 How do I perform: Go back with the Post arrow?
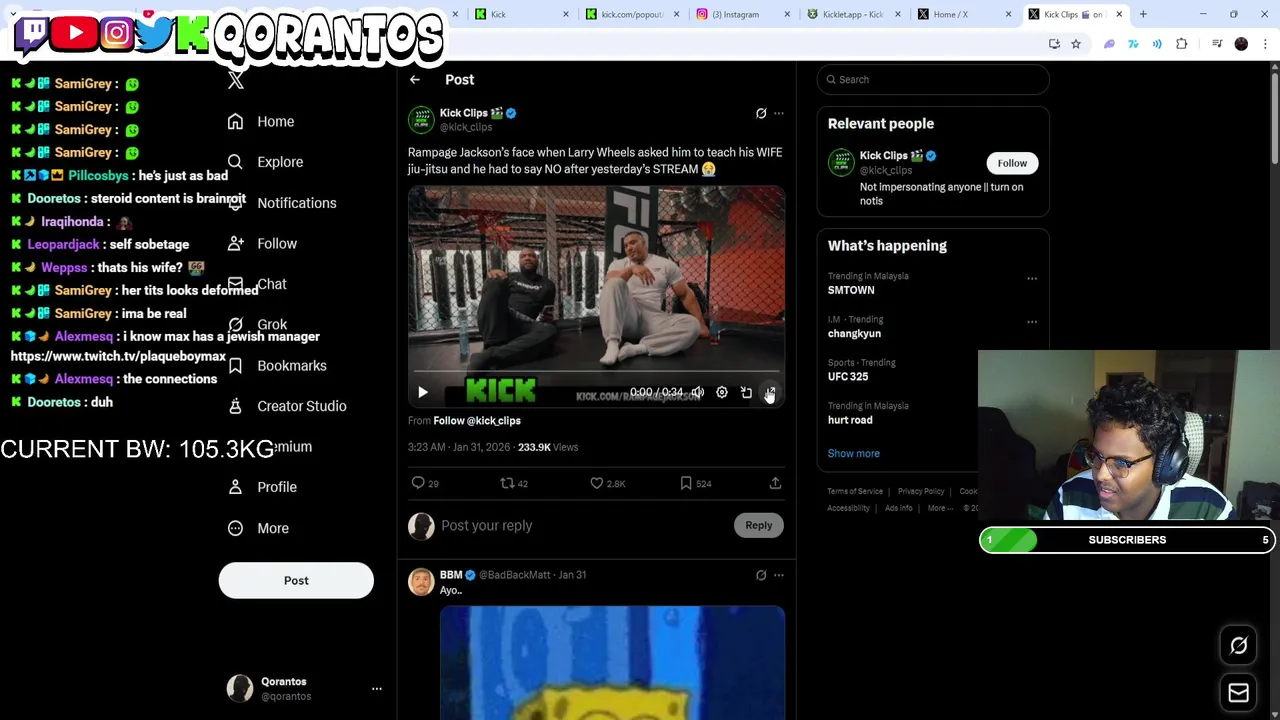pyautogui.click(x=415, y=80)
